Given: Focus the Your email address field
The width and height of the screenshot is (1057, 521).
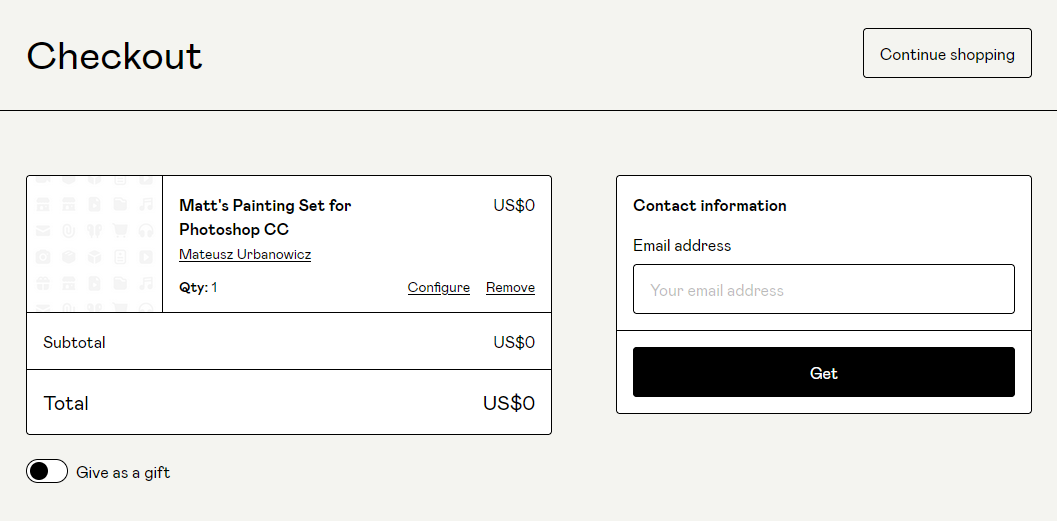Looking at the screenshot, I should [823, 290].
